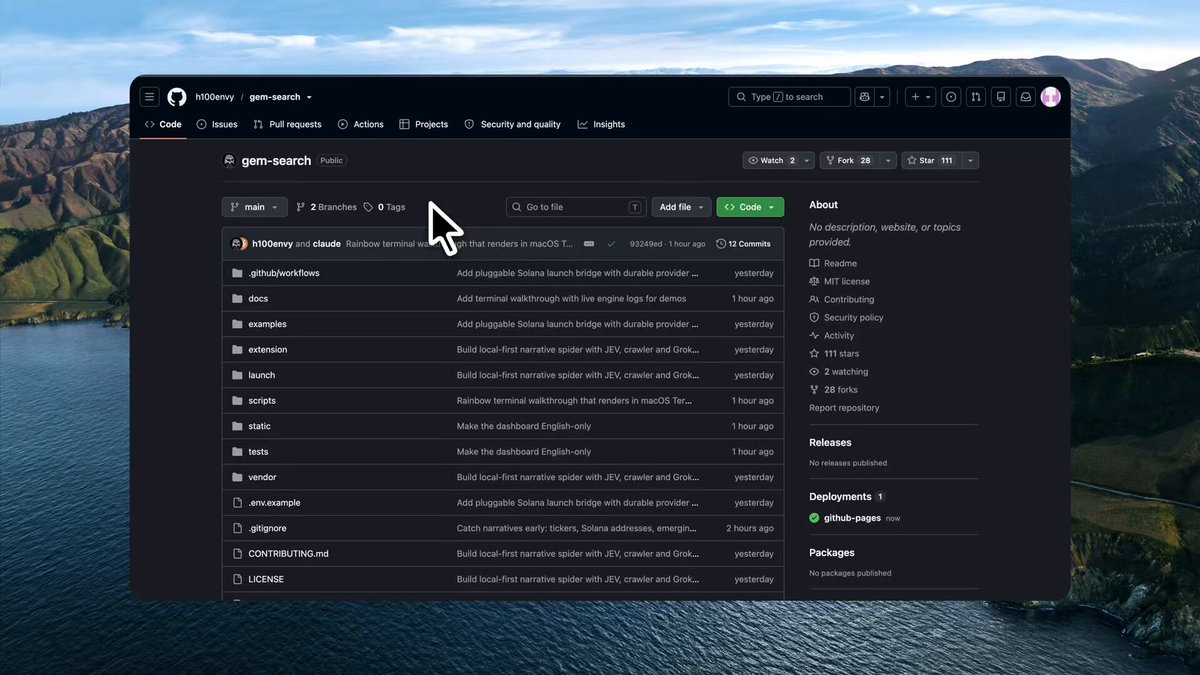Image resolution: width=1200 pixels, height=675 pixels.
Task: Click the GitHub octocat logo
Action: (x=177, y=97)
